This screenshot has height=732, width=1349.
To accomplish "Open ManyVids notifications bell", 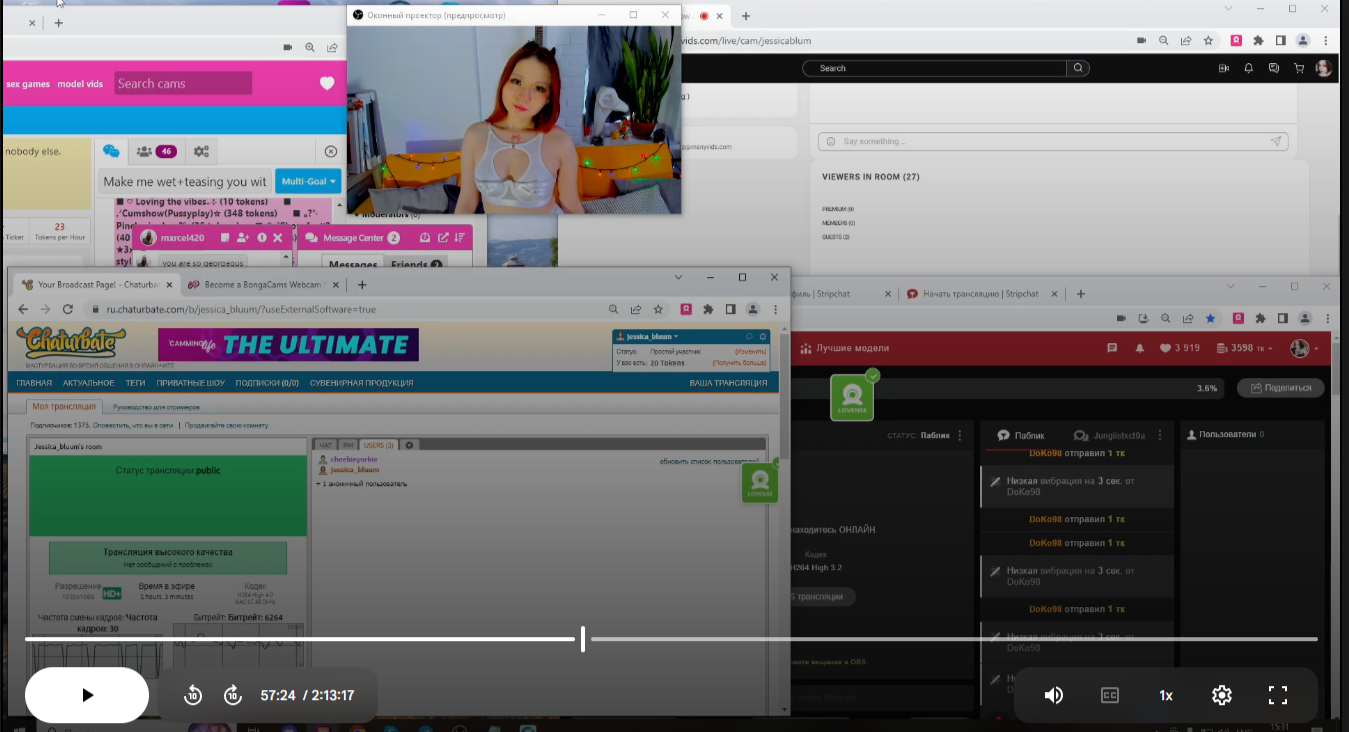I will (1248, 68).
